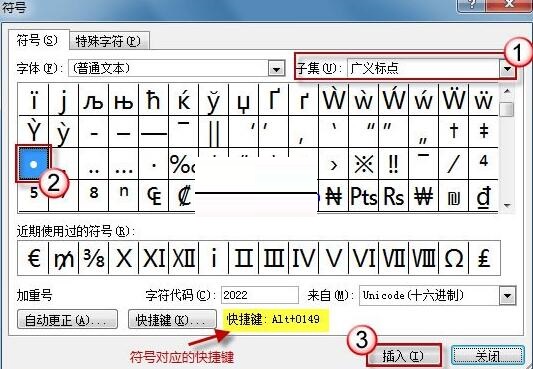This screenshot has width=533, height=369.
Task: Pick the recently used ⅜ fraction
Action: (x=93, y=258)
